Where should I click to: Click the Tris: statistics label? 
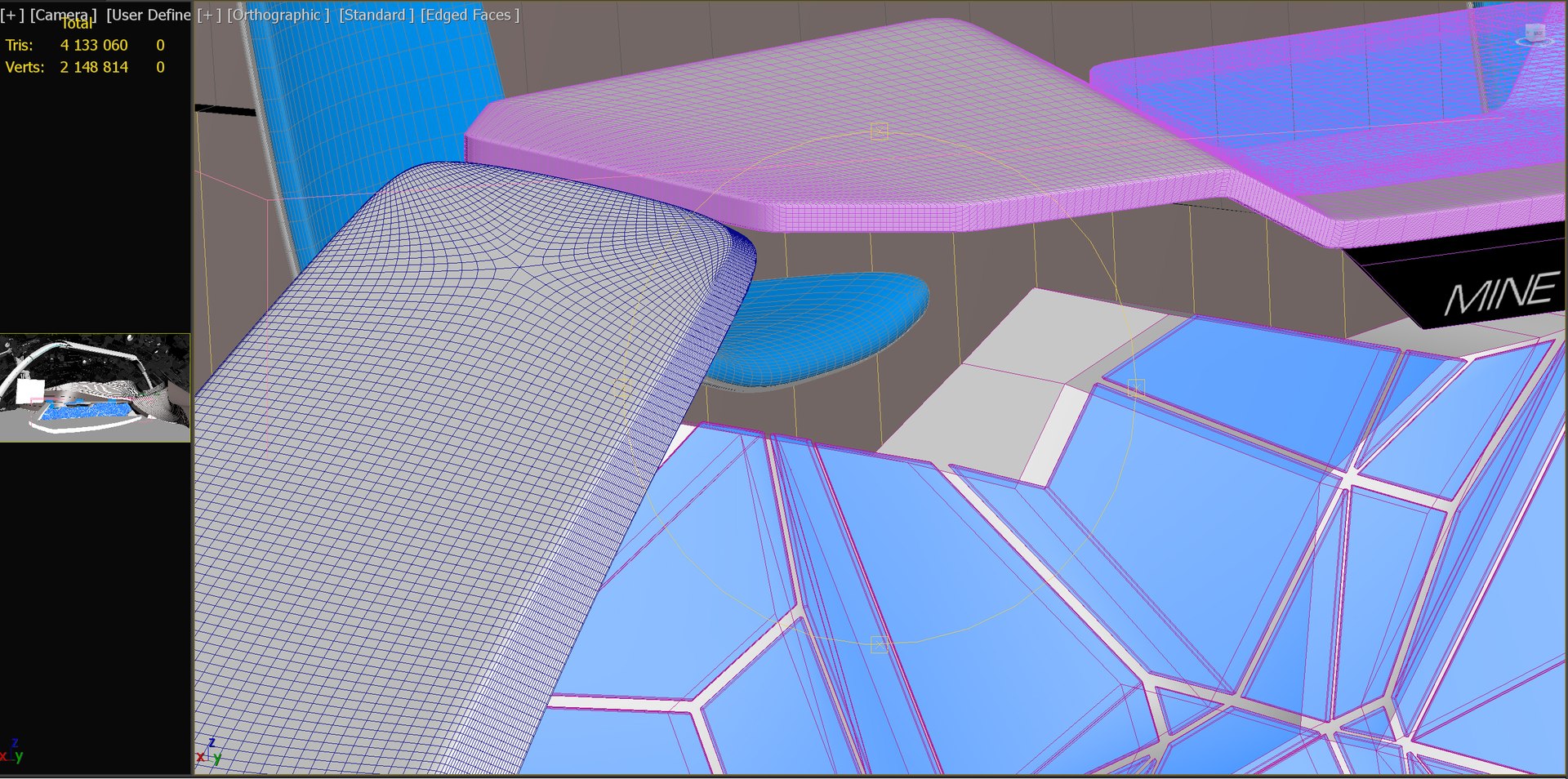click(x=19, y=45)
